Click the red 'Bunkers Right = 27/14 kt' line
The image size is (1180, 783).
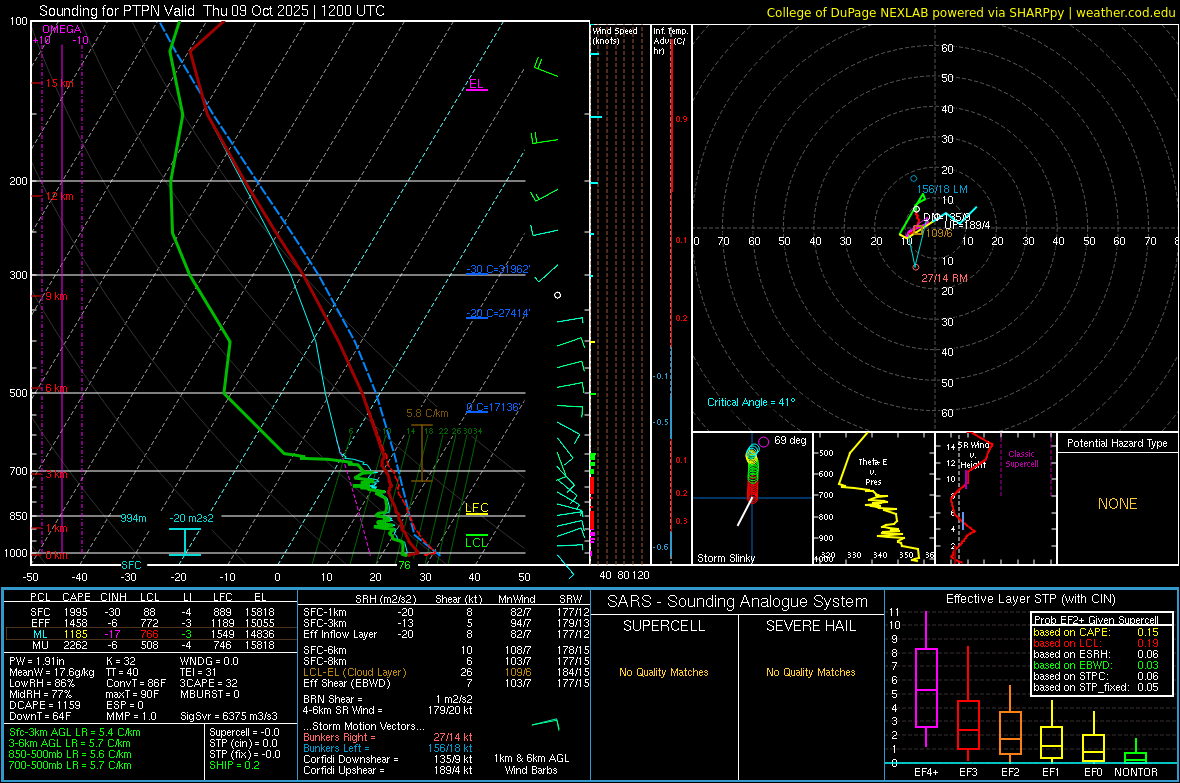(x=388, y=737)
